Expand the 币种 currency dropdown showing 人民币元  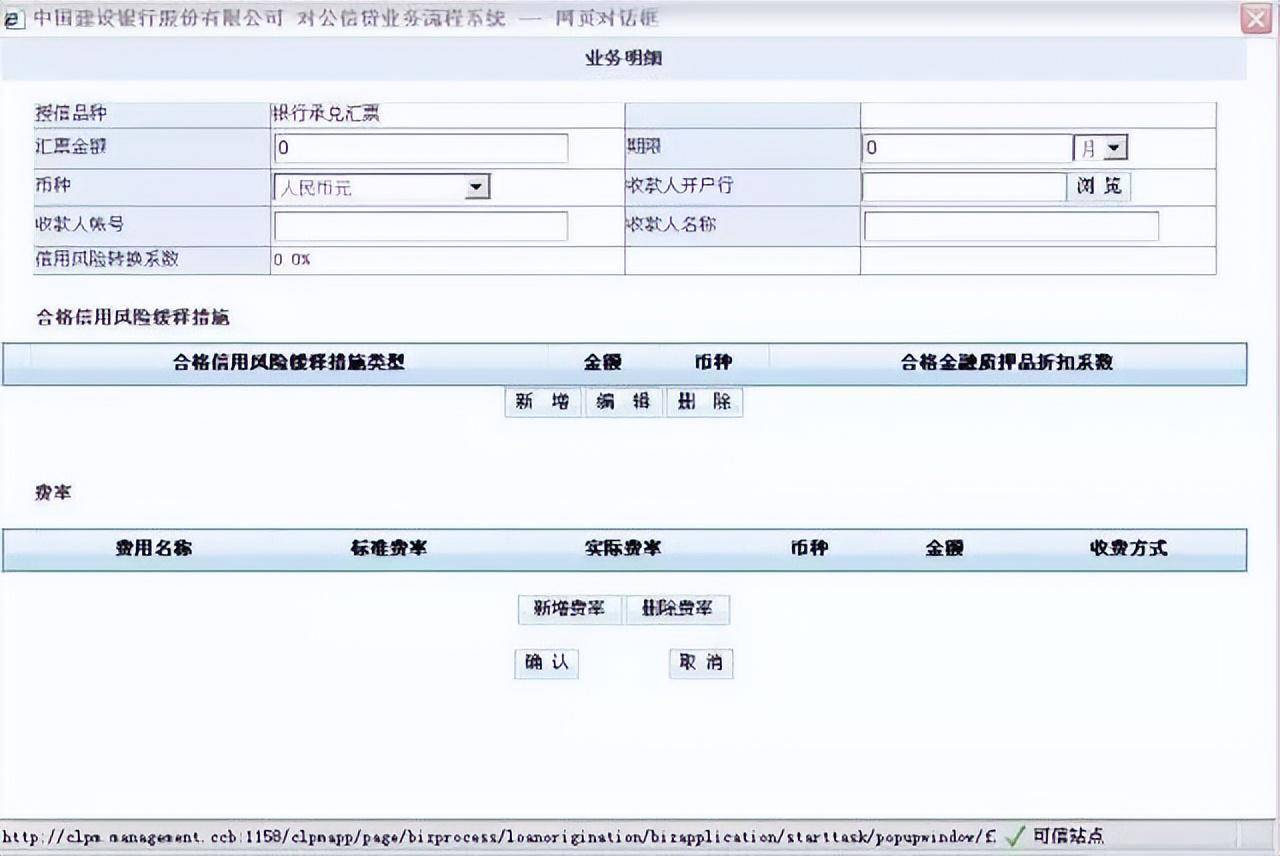pyautogui.click(x=477, y=186)
